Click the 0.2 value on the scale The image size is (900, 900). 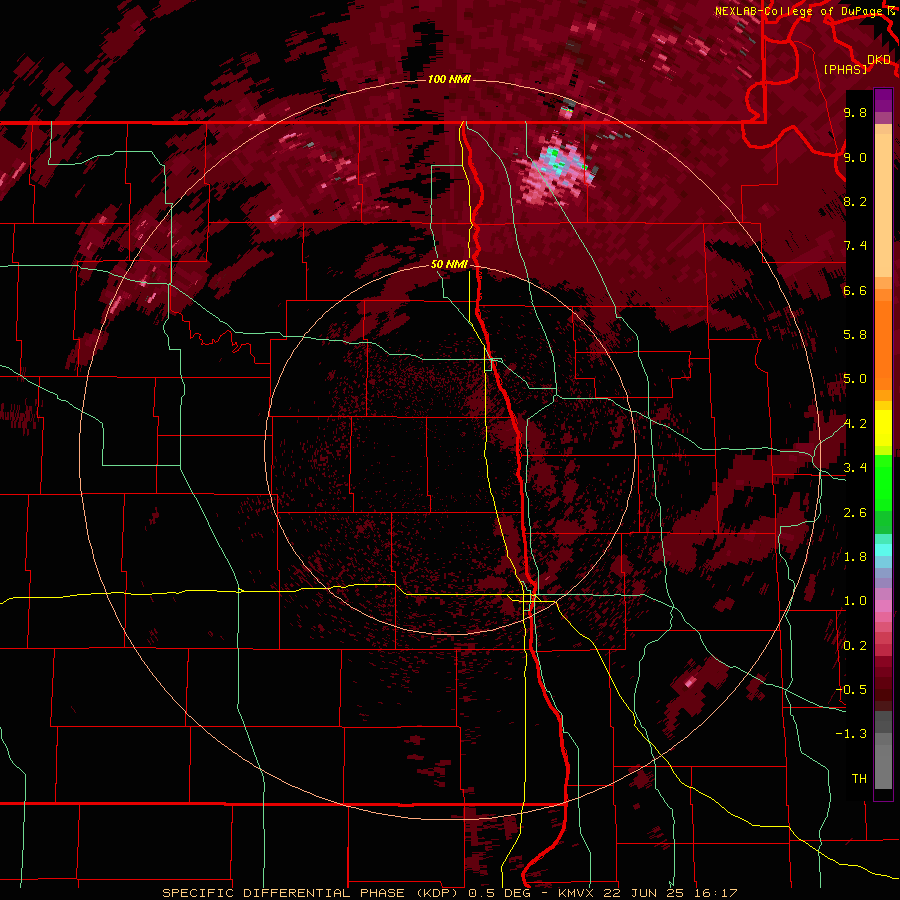855,646
